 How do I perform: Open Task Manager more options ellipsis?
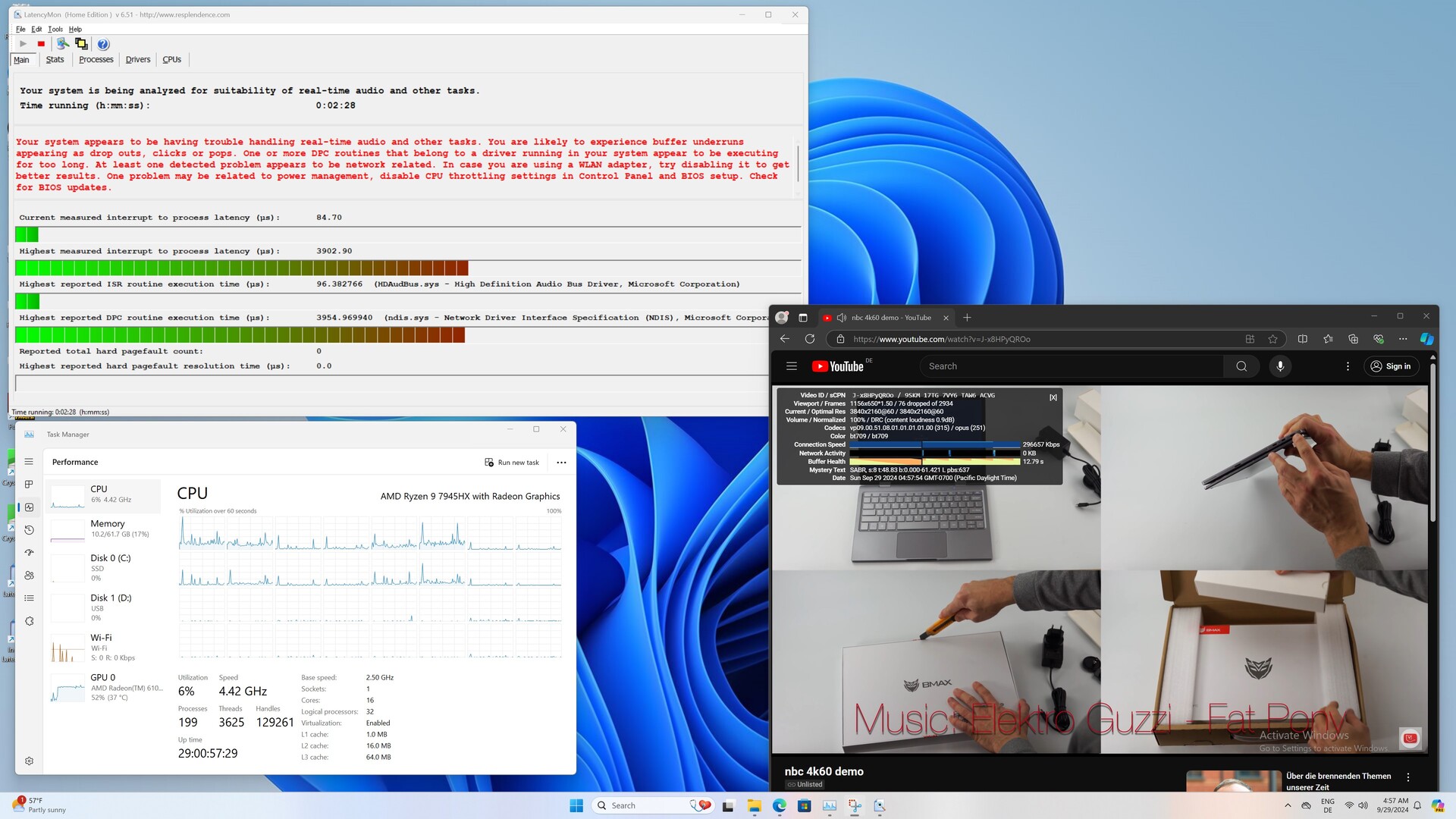pos(561,463)
